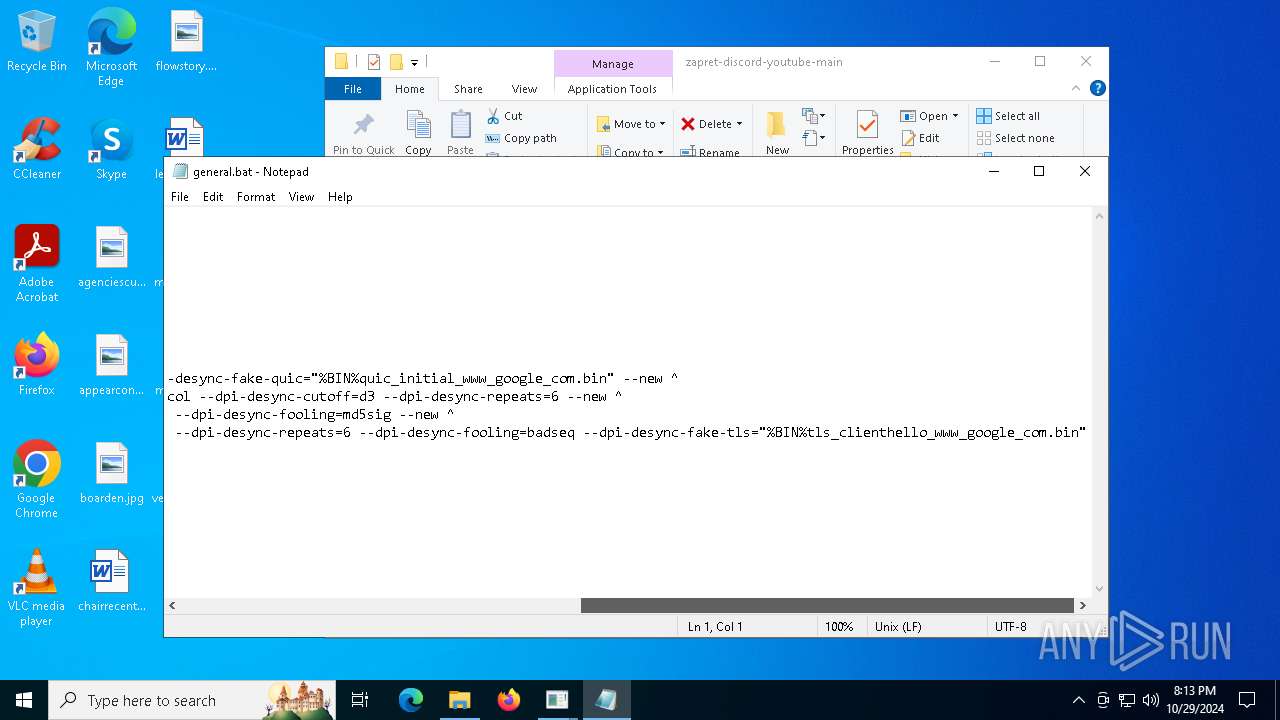Click the Unix (LF) status bar entry
This screenshot has width=1280, height=720.
coord(898,627)
